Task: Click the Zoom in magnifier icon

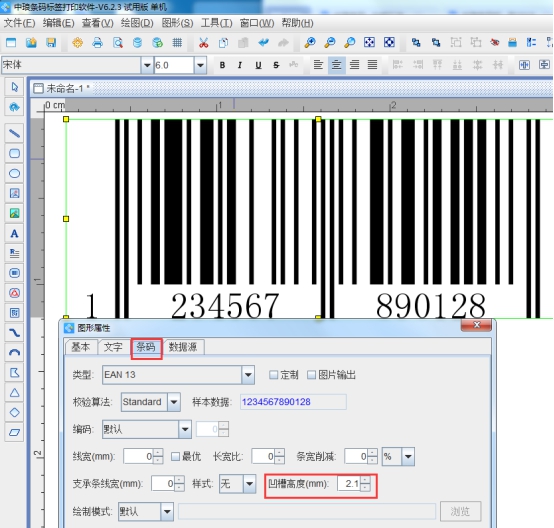Action: (x=310, y=43)
